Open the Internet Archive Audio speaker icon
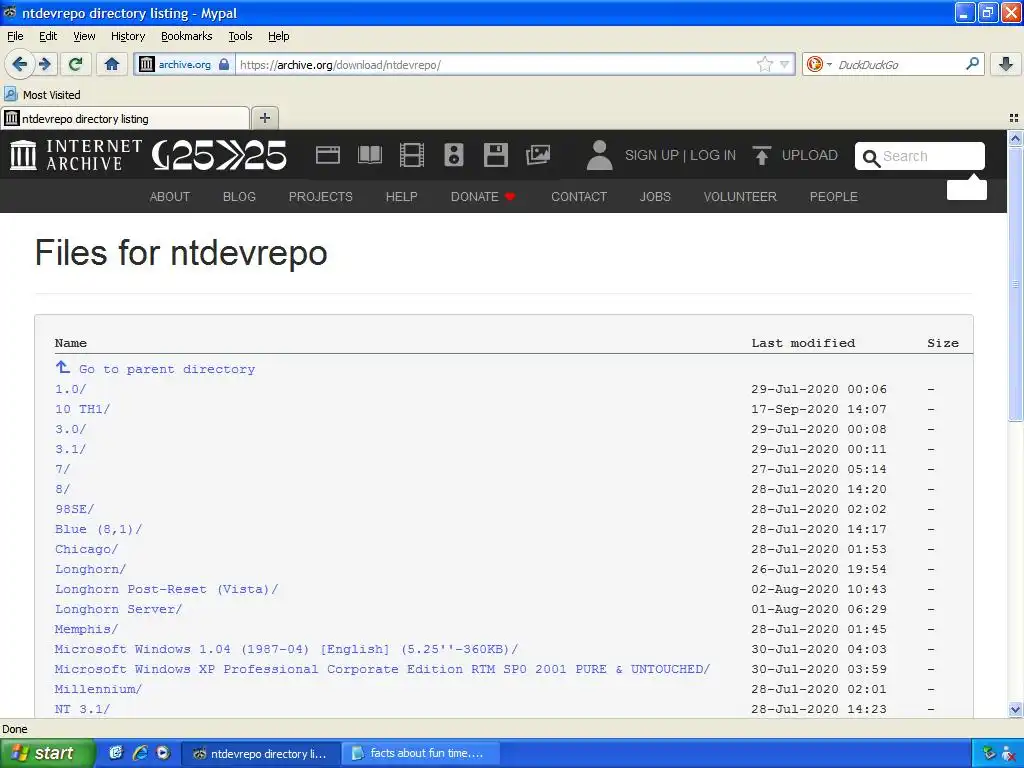This screenshot has height=768, width=1024. coord(454,155)
